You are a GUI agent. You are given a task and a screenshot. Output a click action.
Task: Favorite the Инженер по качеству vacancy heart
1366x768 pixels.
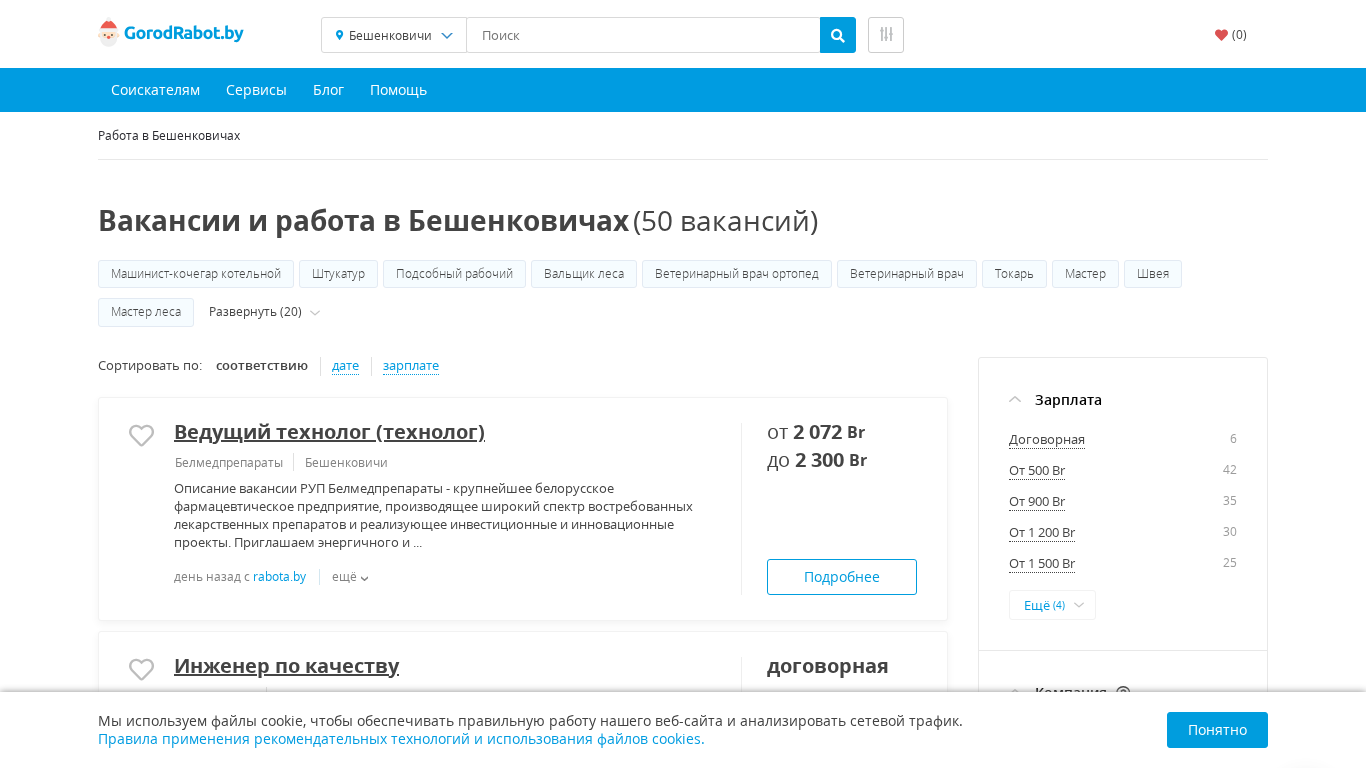[x=142, y=669]
